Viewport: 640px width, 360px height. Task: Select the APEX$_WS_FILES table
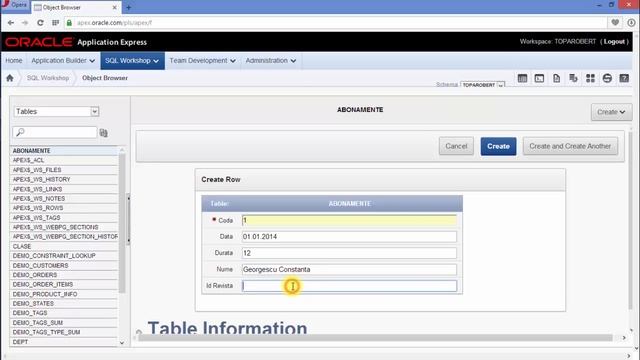tap(64, 170)
